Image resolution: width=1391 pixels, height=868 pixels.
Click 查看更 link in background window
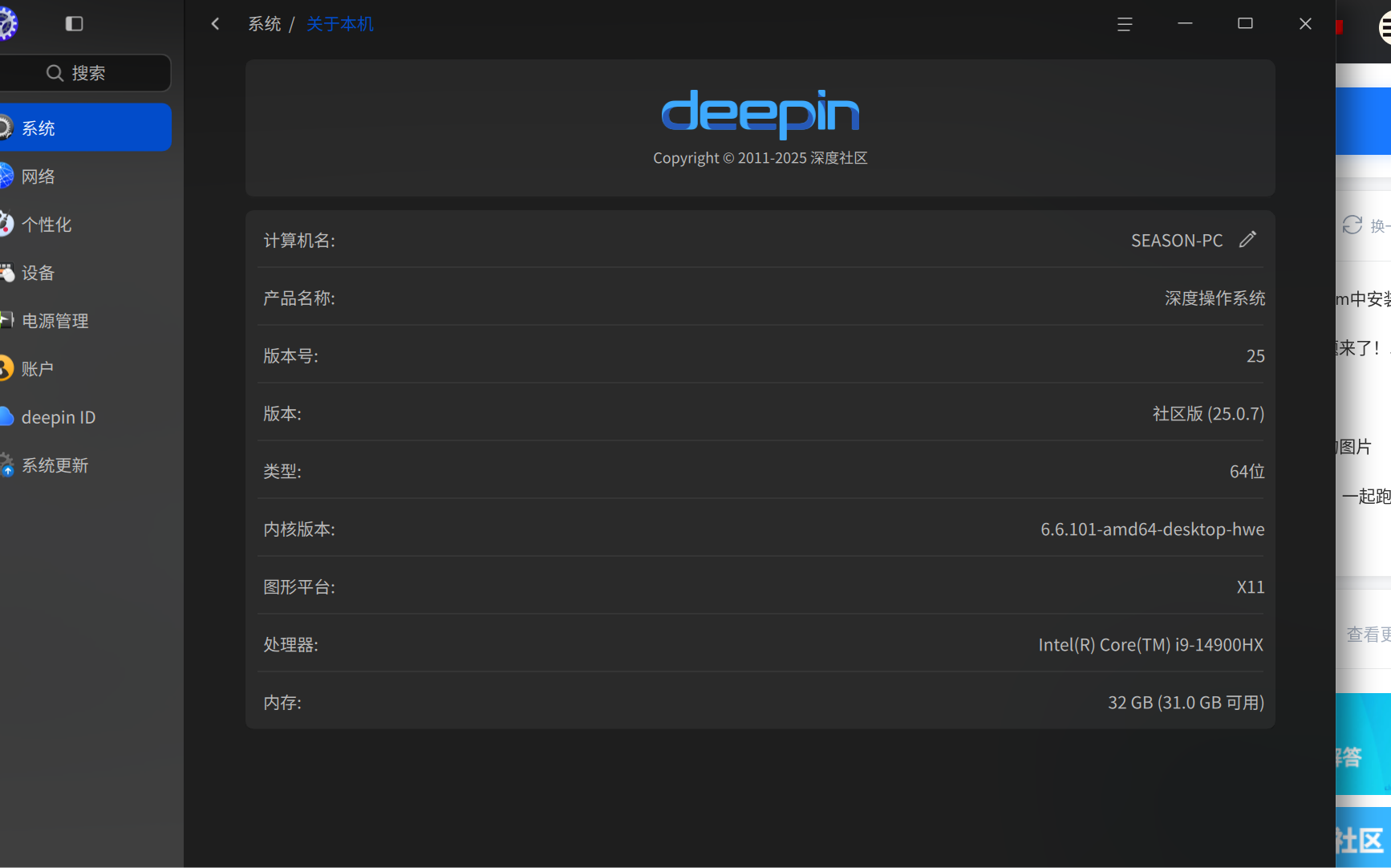(x=1369, y=635)
